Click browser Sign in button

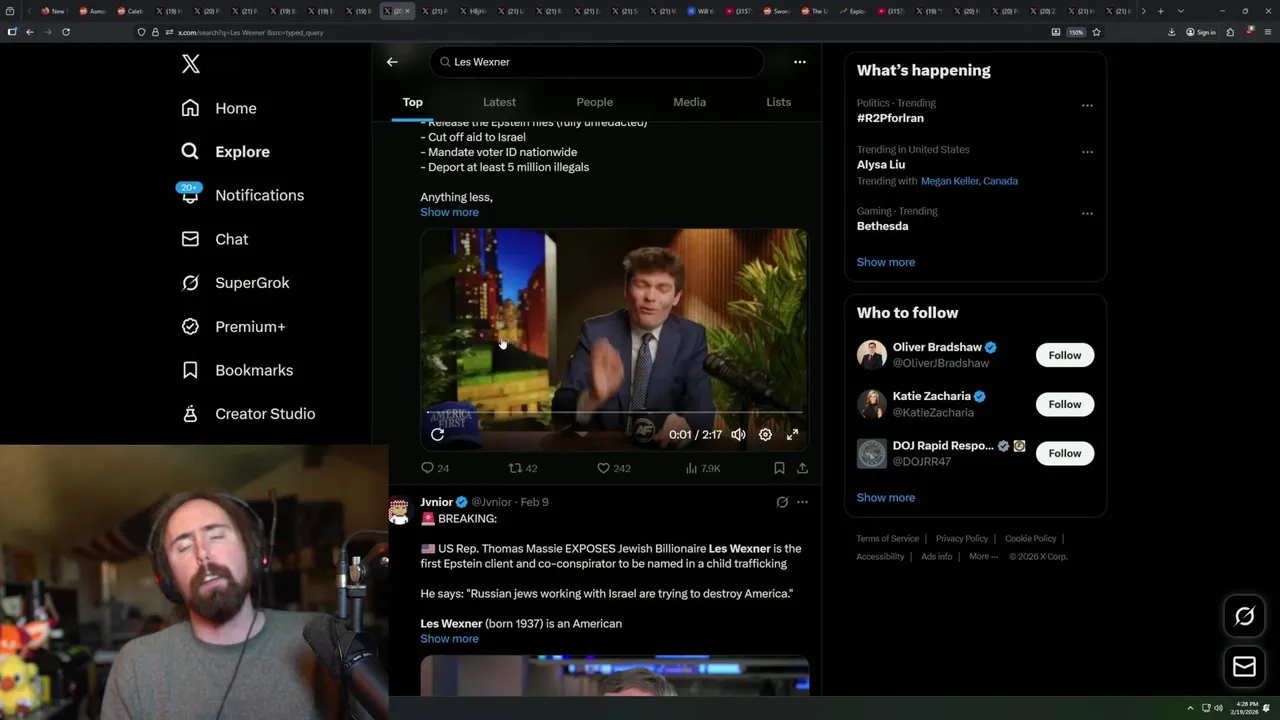click(x=1202, y=32)
